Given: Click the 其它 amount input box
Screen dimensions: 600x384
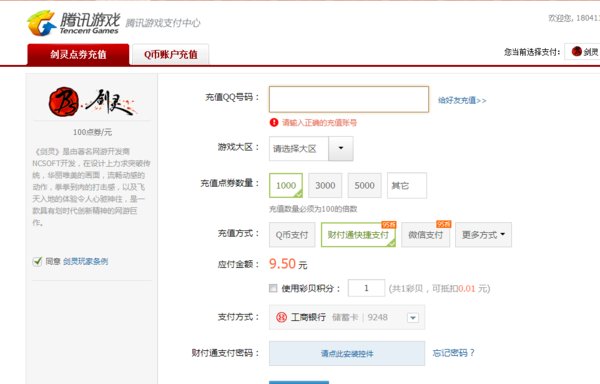Looking at the screenshot, I should tap(407, 185).
